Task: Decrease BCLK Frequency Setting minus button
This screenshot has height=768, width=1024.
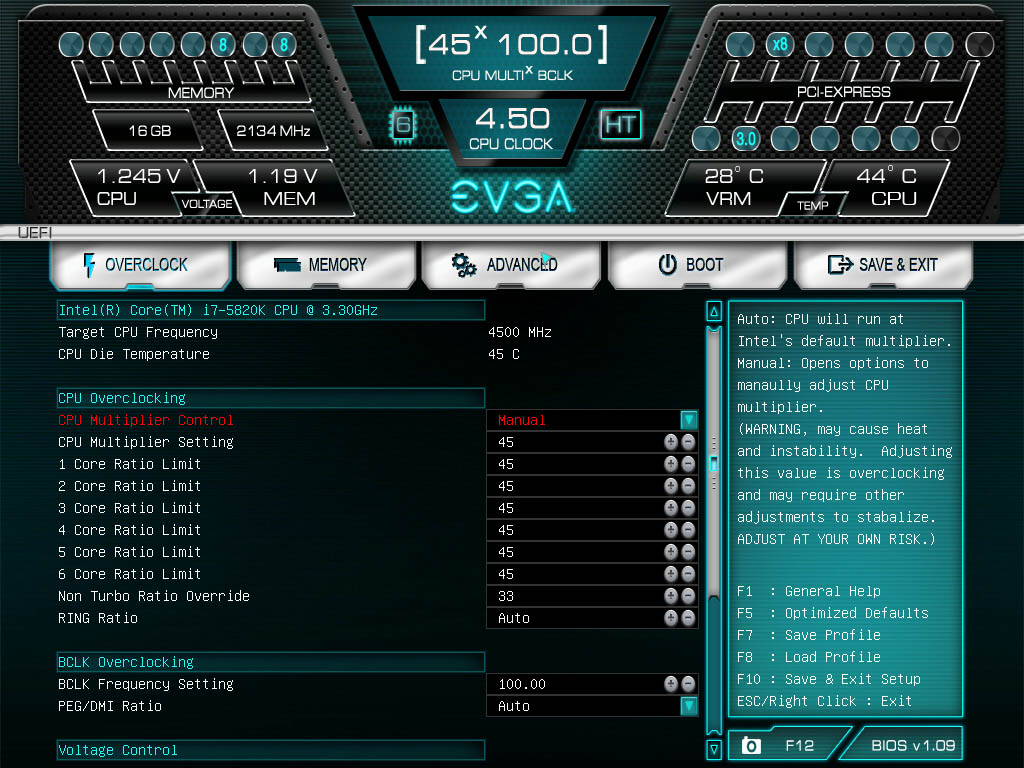Action: (x=688, y=684)
